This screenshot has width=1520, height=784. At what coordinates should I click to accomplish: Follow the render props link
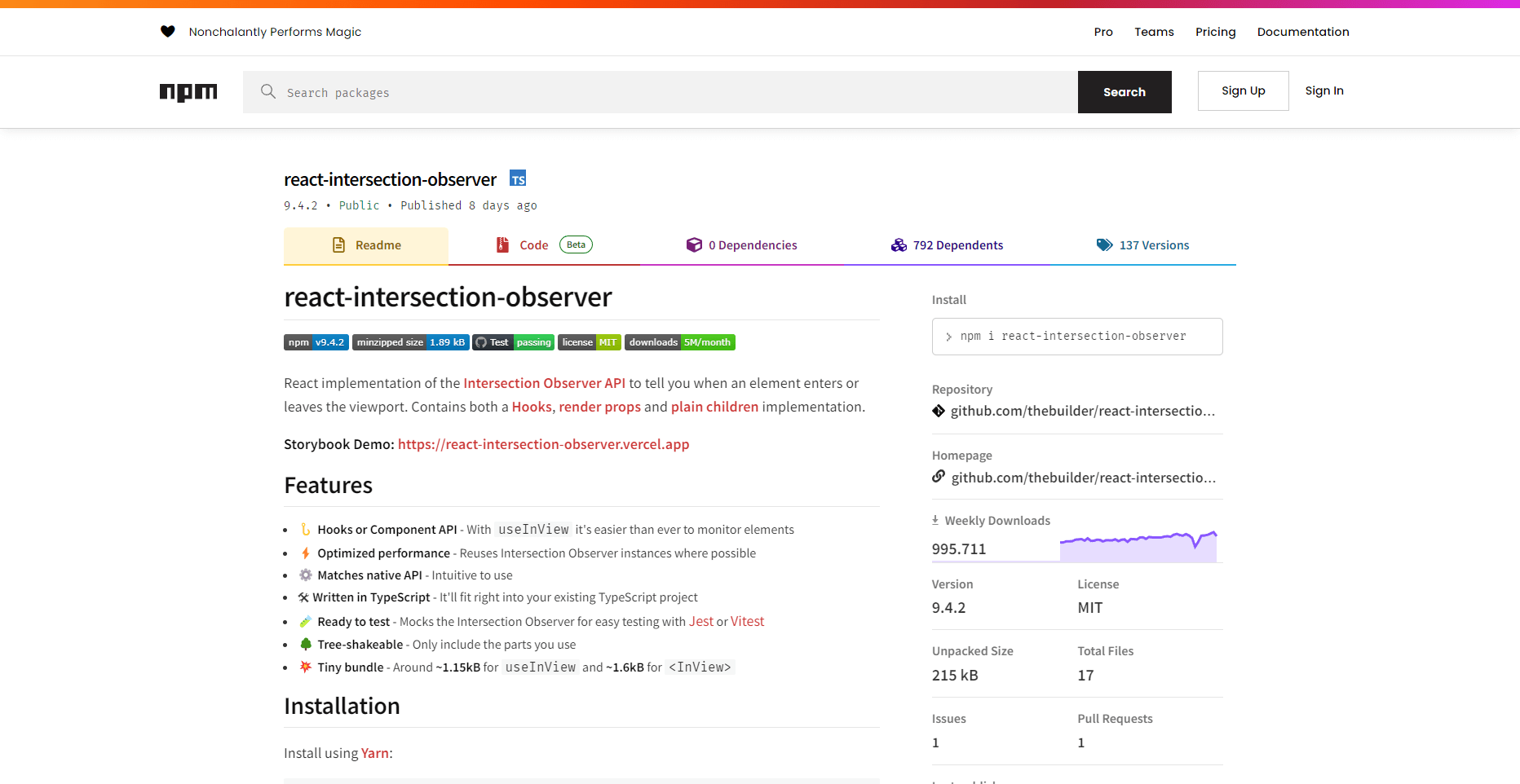pyautogui.click(x=599, y=407)
